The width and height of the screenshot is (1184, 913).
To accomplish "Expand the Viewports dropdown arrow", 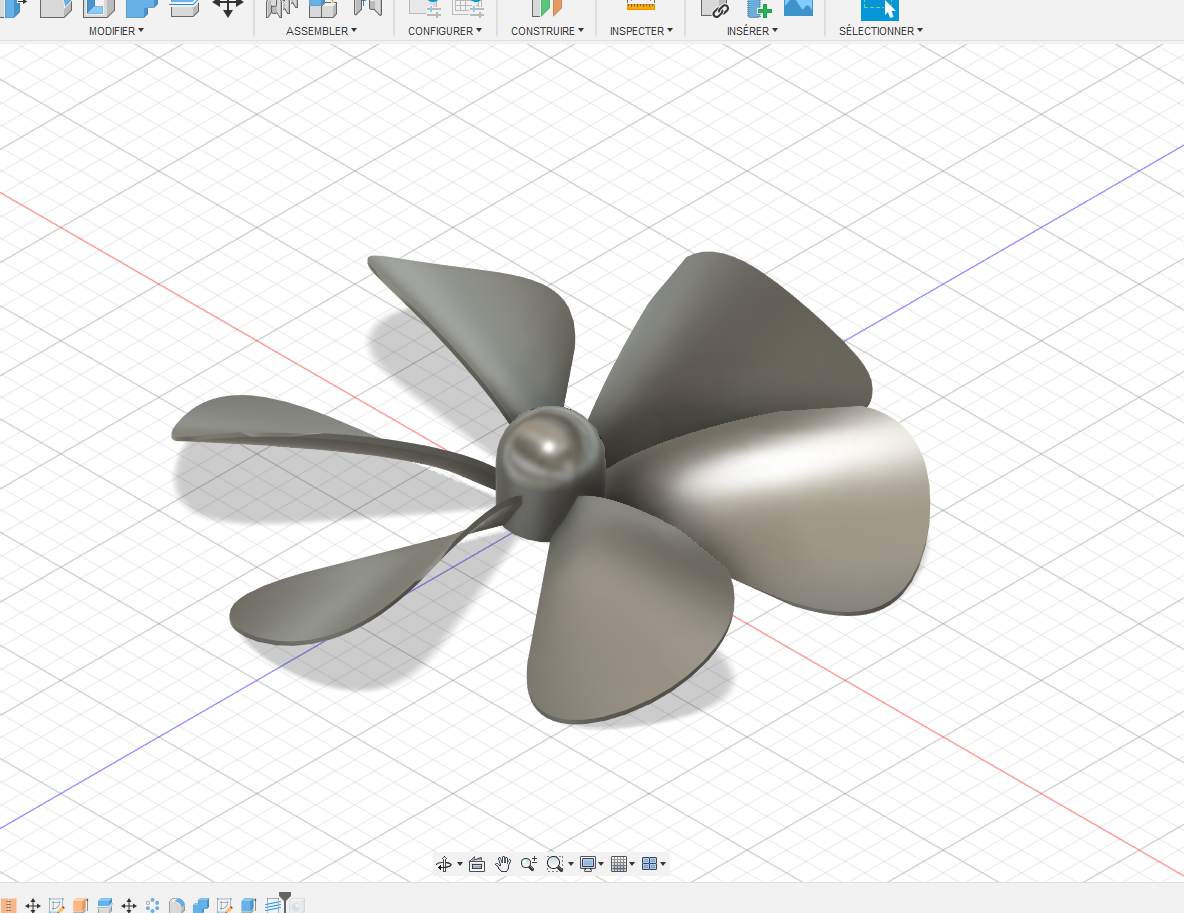I will coord(663,864).
